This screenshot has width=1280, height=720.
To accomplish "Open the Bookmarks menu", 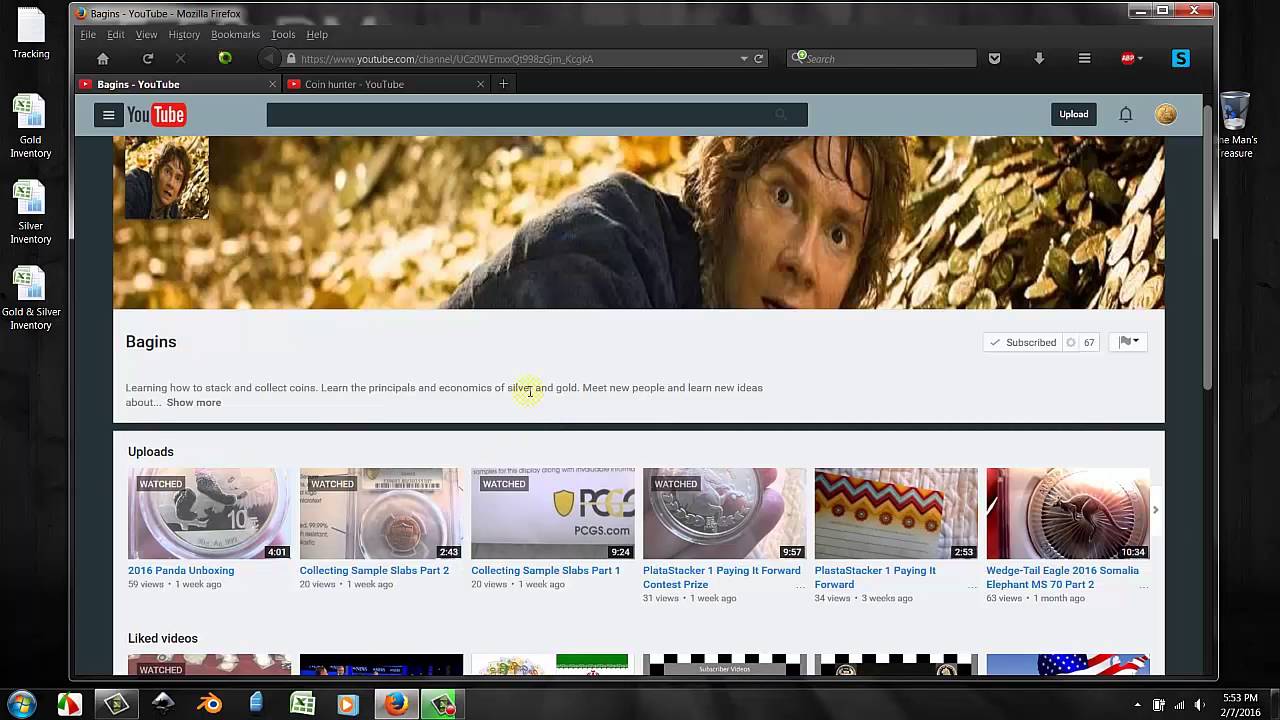I will pyautogui.click(x=235, y=35).
